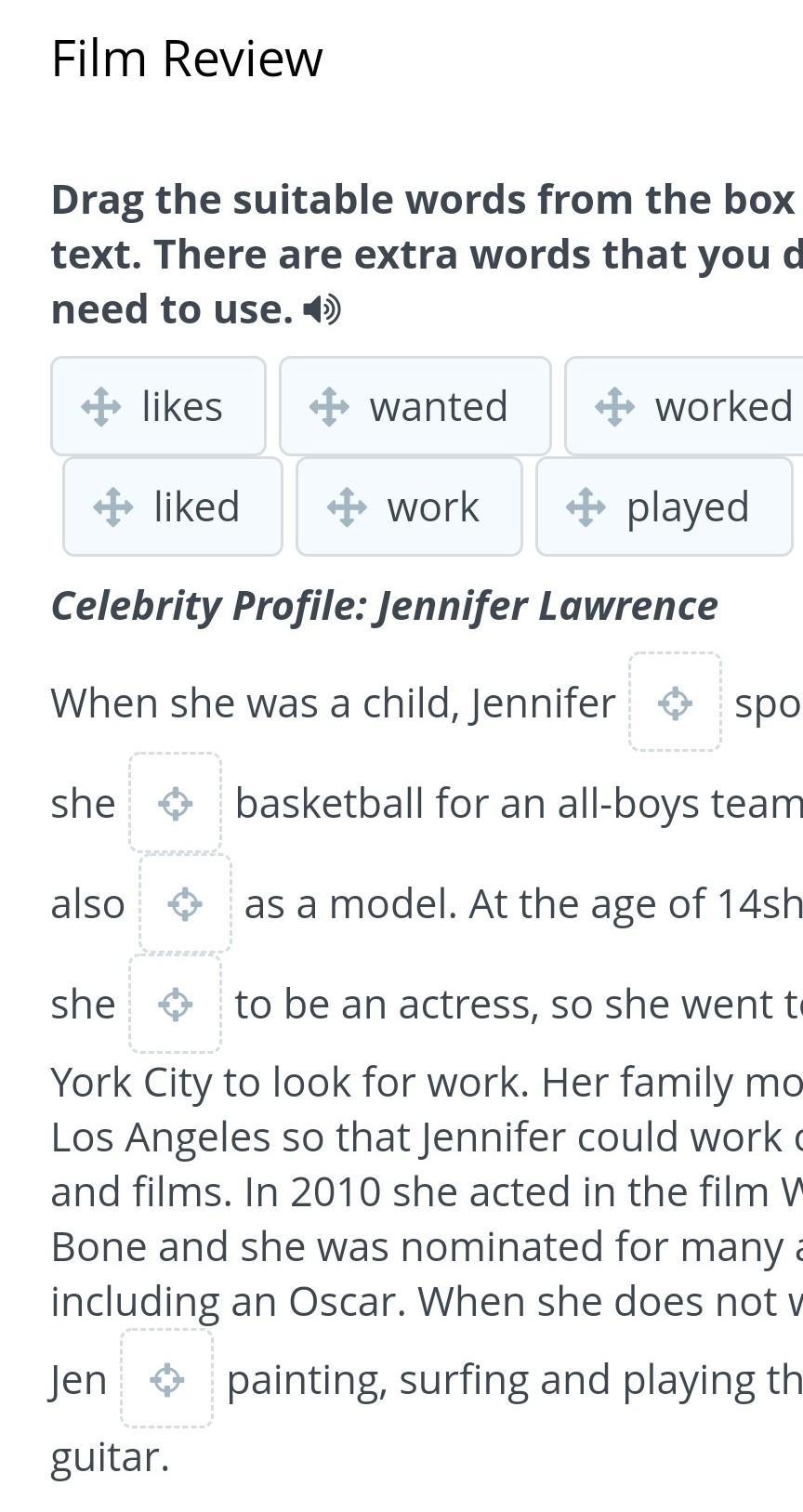Select the 'likes' word tile
This screenshot has width=803, height=1512.
[x=158, y=406]
